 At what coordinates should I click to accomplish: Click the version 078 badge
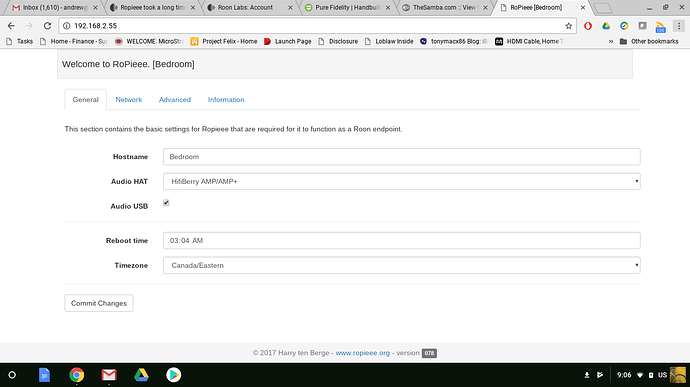tap(429, 353)
